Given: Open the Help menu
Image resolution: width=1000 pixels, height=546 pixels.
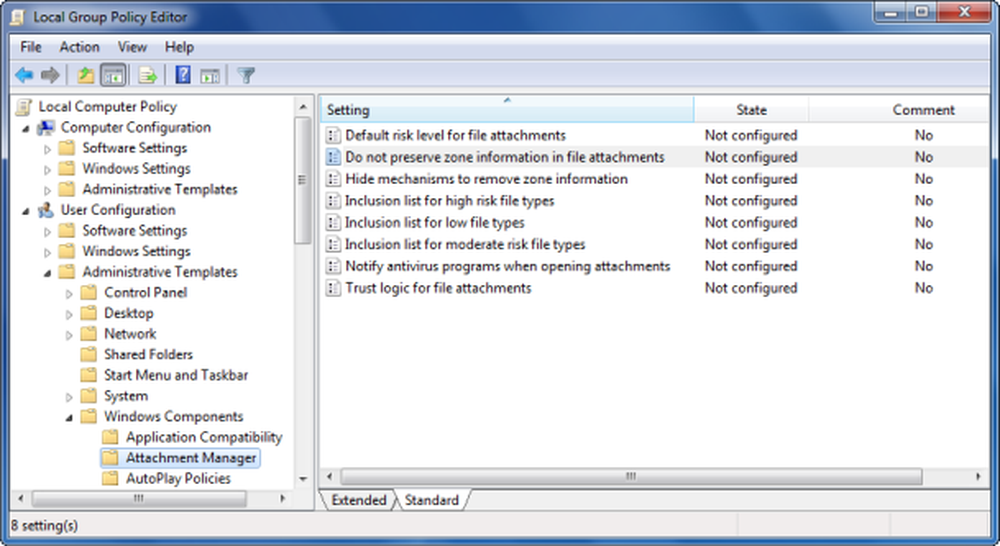Looking at the screenshot, I should pos(179,47).
